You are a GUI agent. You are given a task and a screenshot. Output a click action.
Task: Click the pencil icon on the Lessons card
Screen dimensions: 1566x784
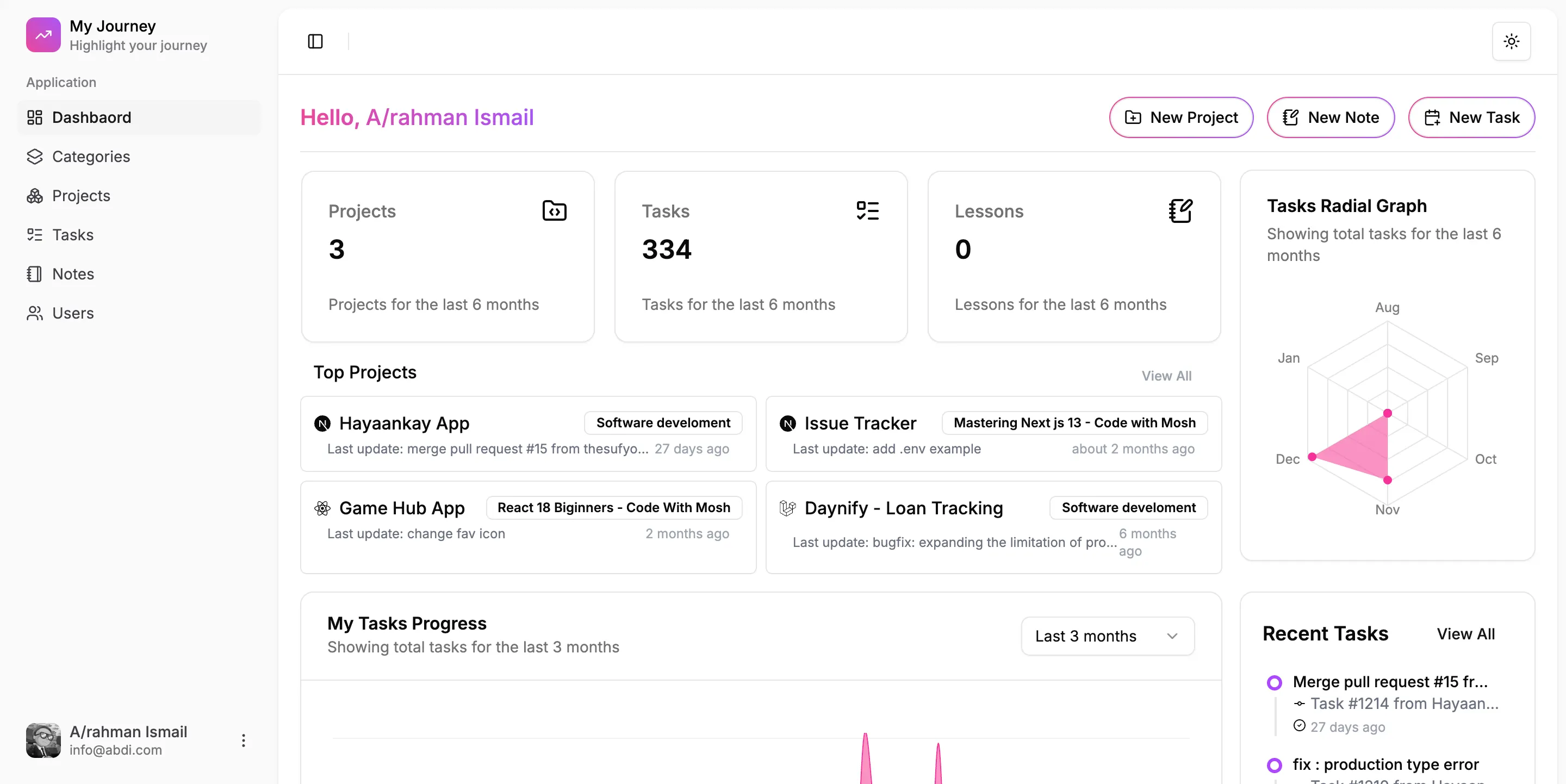[x=1180, y=211]
